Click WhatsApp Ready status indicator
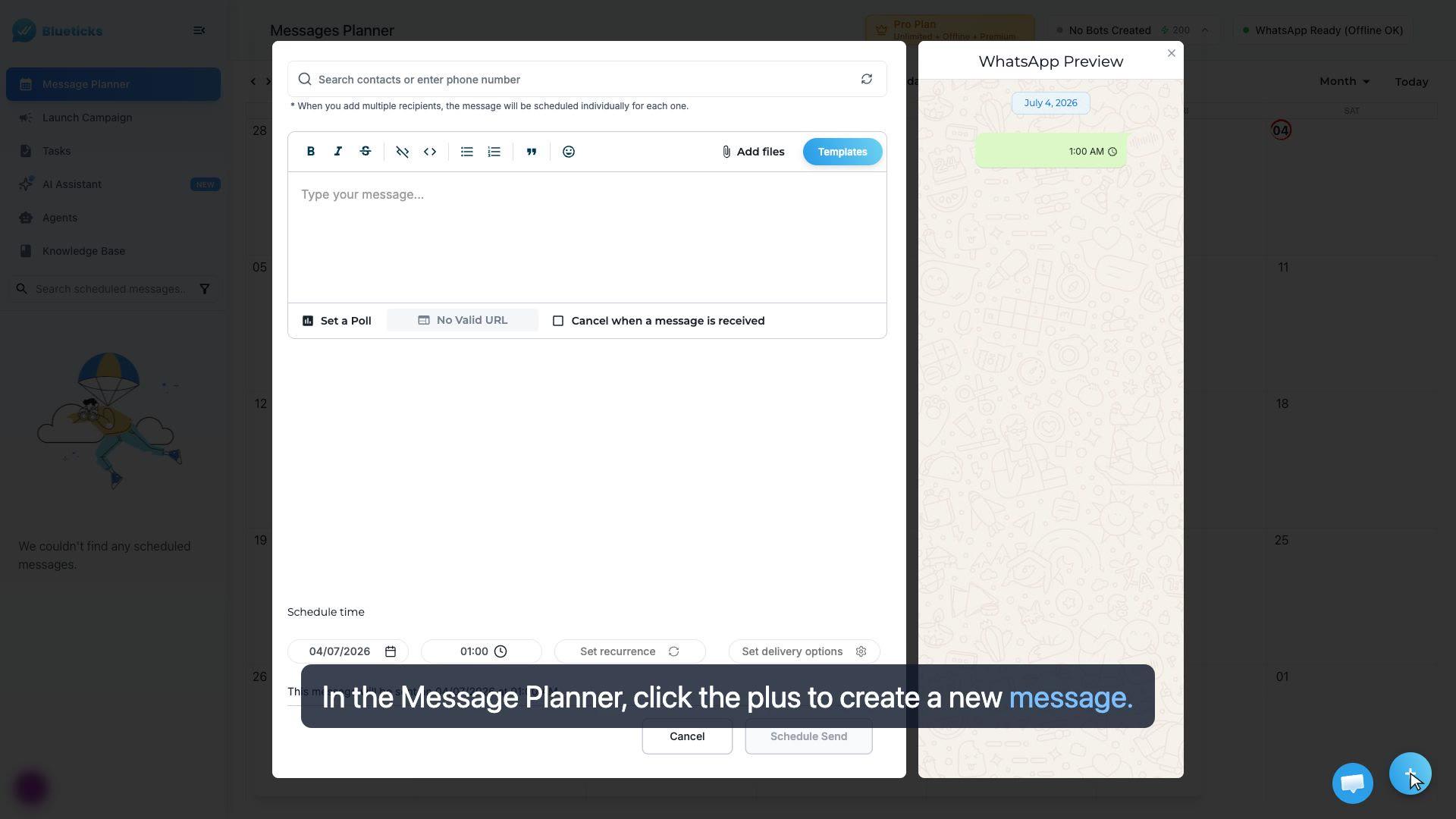Viewport: 1456px width, 819px height. click(x=1323, y=30)
